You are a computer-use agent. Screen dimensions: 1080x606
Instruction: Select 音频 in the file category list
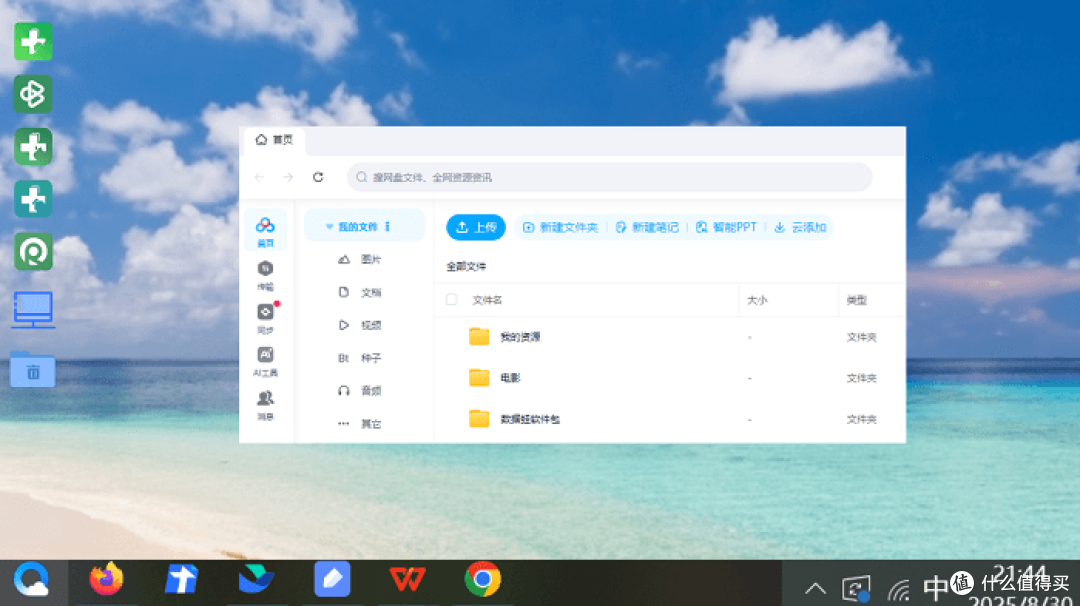coord(371,391)
